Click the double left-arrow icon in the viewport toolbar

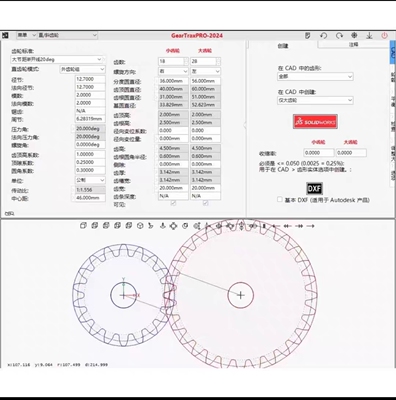[287, 226]
